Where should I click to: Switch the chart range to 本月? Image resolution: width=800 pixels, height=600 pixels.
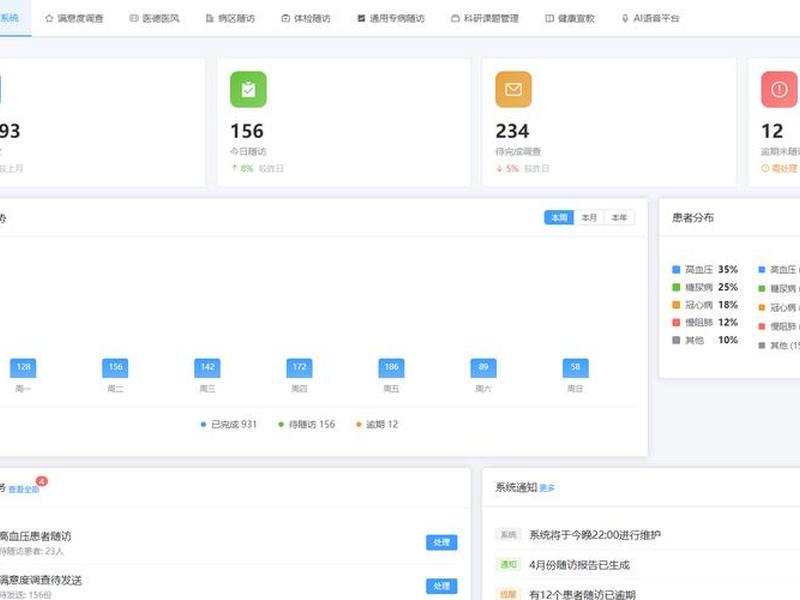pos(589,217)
